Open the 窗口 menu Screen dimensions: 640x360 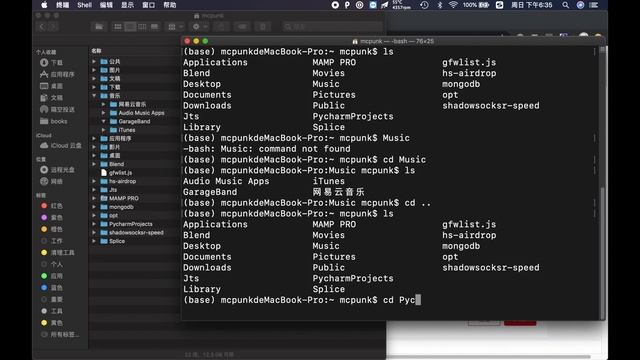(x=149, y=5)
